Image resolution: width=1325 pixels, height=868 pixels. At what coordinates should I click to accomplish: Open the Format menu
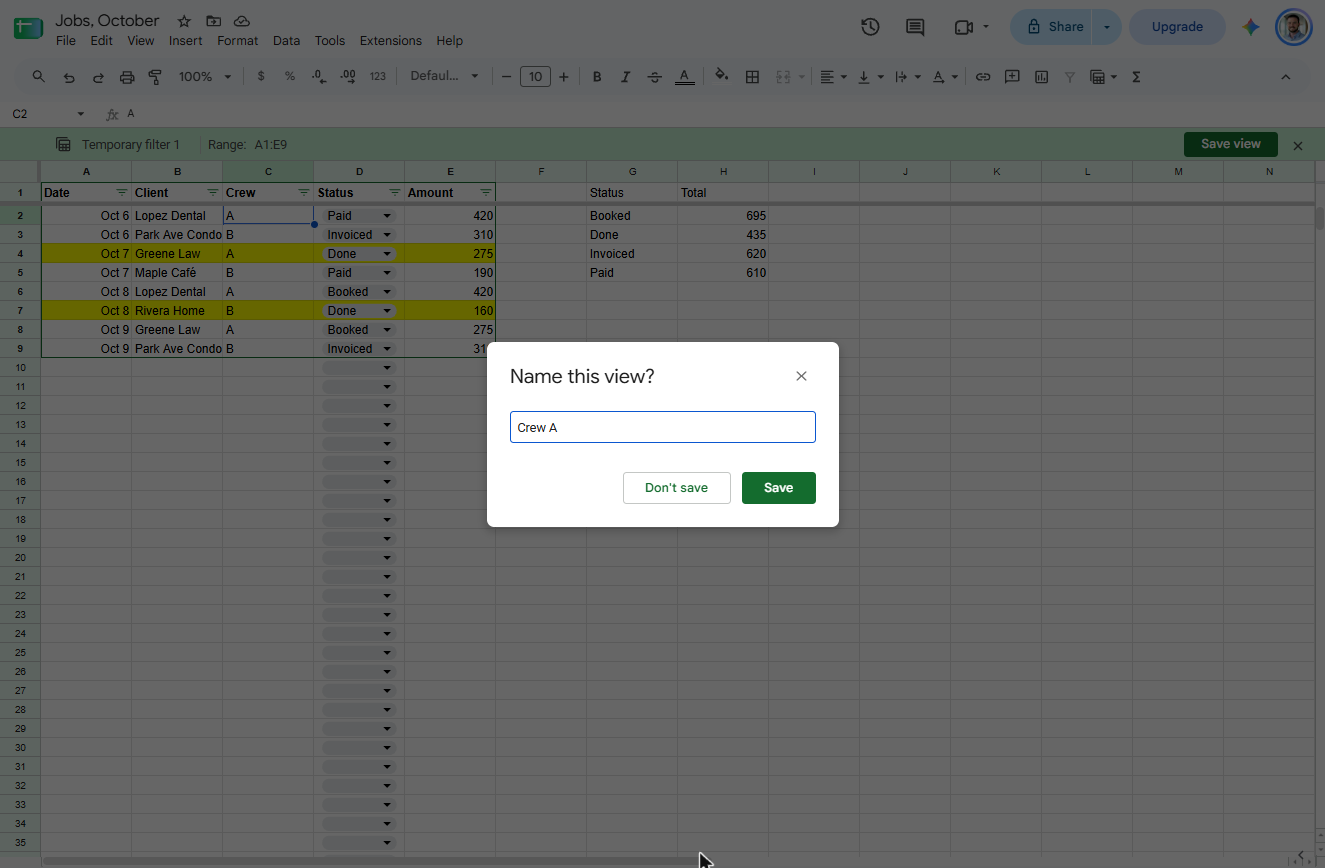pyautogui.click(x=237, y=41)
